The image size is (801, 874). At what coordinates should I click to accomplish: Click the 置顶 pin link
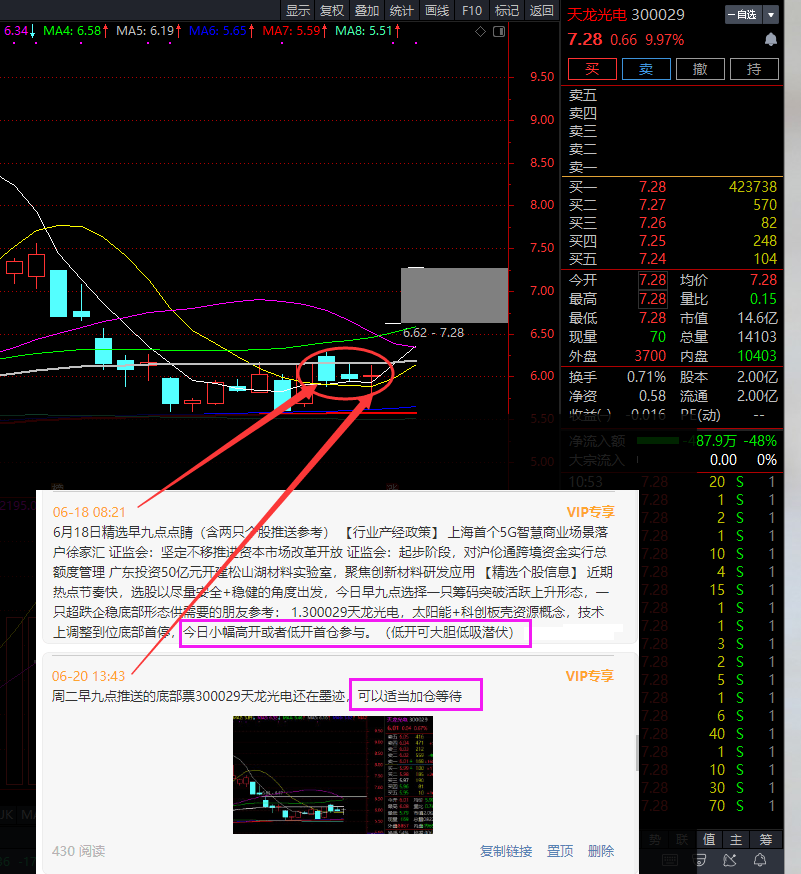coord(560,851)
